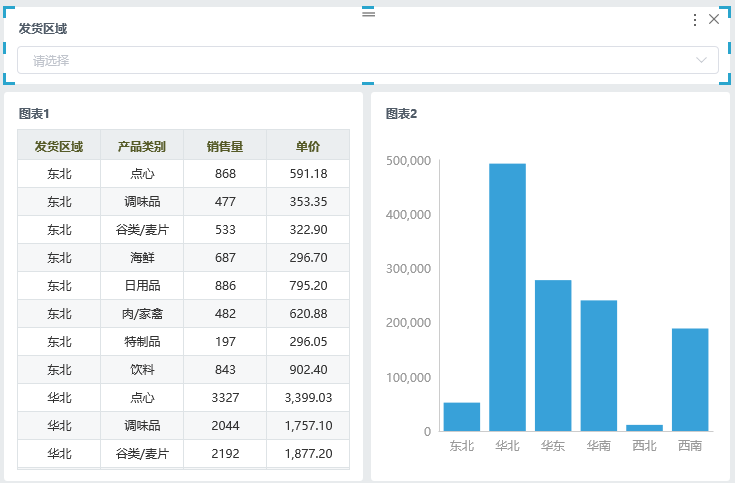Image resolution: width=735 pixels, height=483 pixels.
Task: Click the cell with value 868
Action: [x=225, y=174]
